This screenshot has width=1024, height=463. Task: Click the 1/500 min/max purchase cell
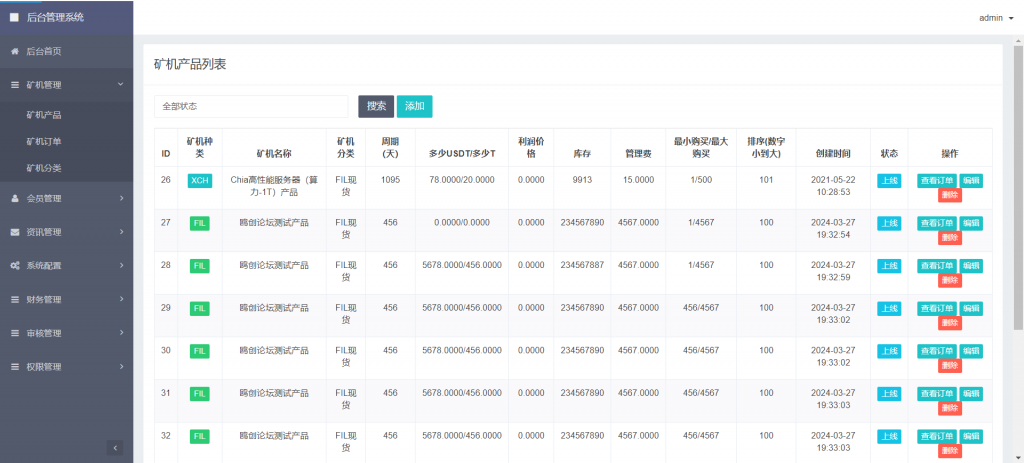(x=701, y=180)
